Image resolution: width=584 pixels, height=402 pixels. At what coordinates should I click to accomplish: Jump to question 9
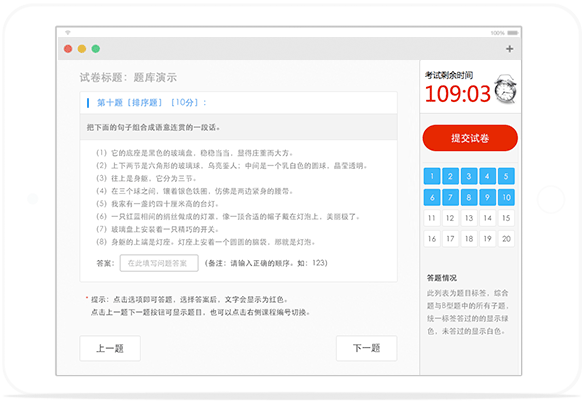click(x=488, y=197)
